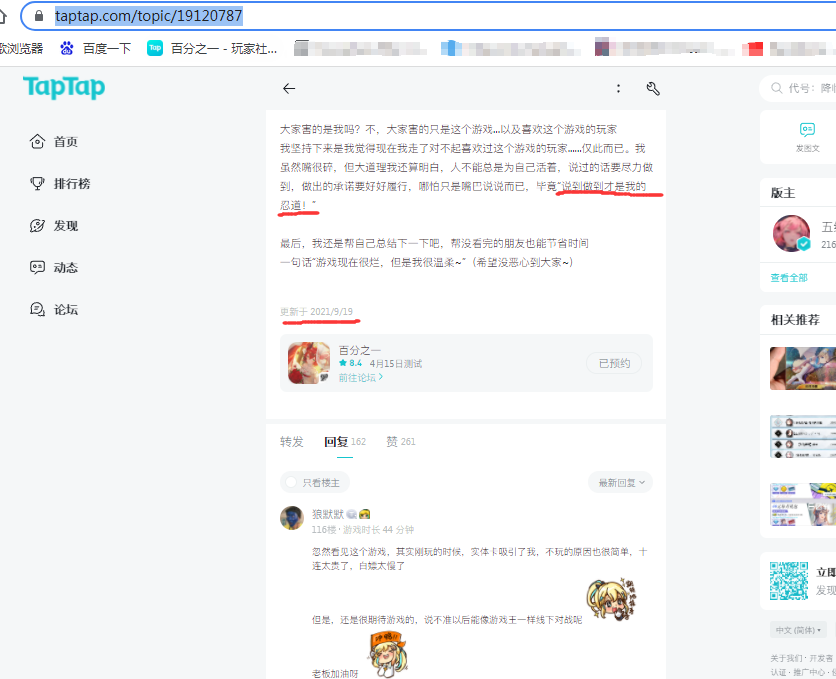
Task: Open first 相关推荐 thumbnail
Action: (x=803, y=368)
